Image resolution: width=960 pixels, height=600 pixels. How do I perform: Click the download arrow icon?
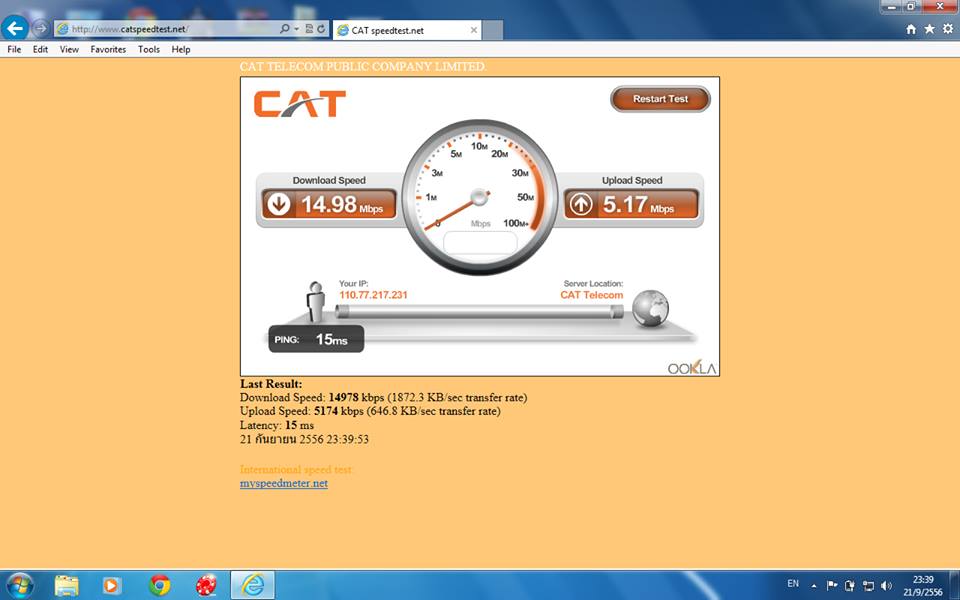279,204
